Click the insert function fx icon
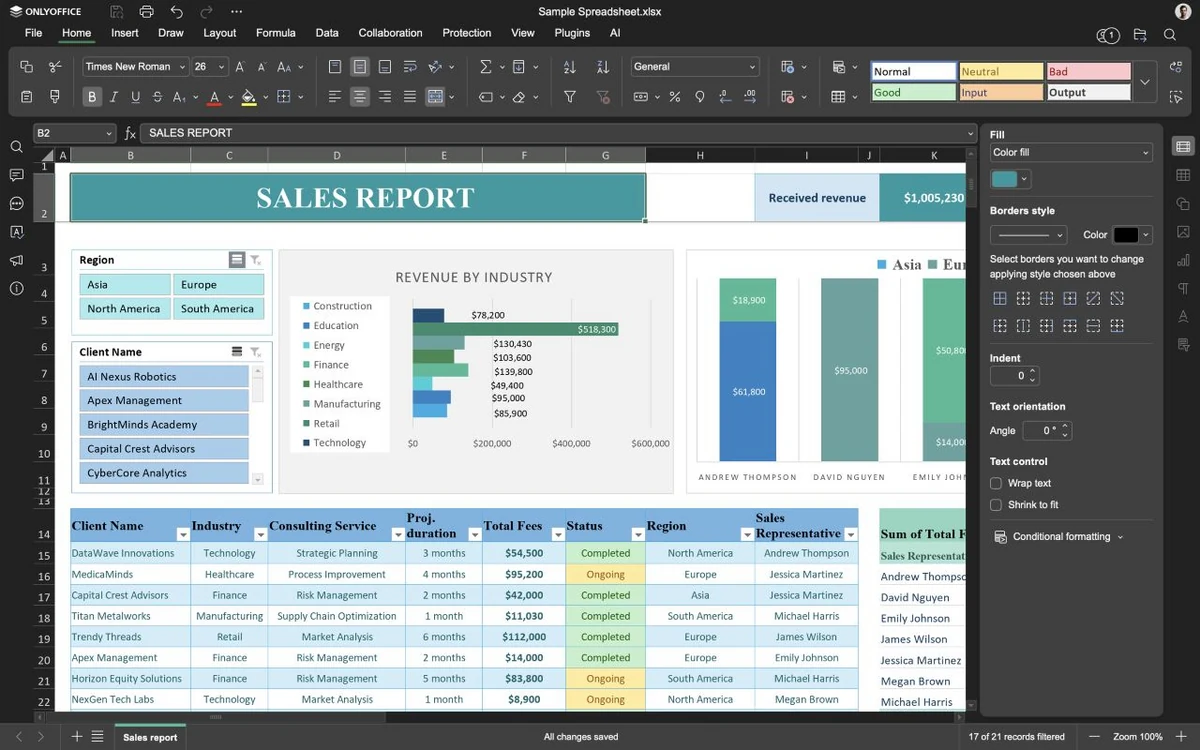The width and height of the screenshot is (1200, 750). 130,133
